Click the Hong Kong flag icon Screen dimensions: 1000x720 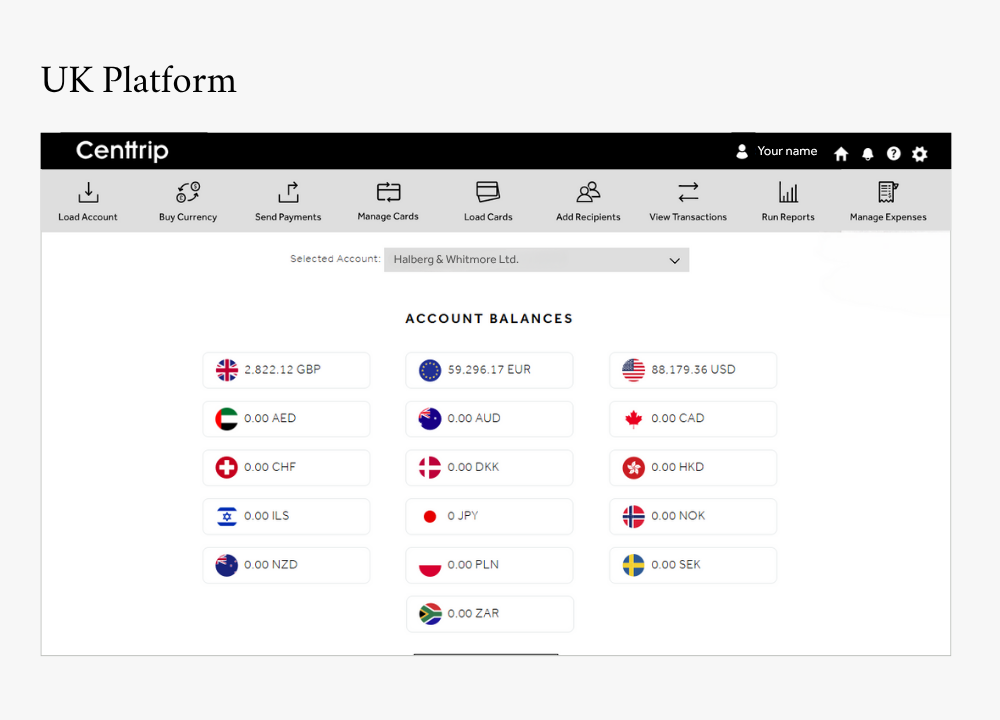[633, 467]
